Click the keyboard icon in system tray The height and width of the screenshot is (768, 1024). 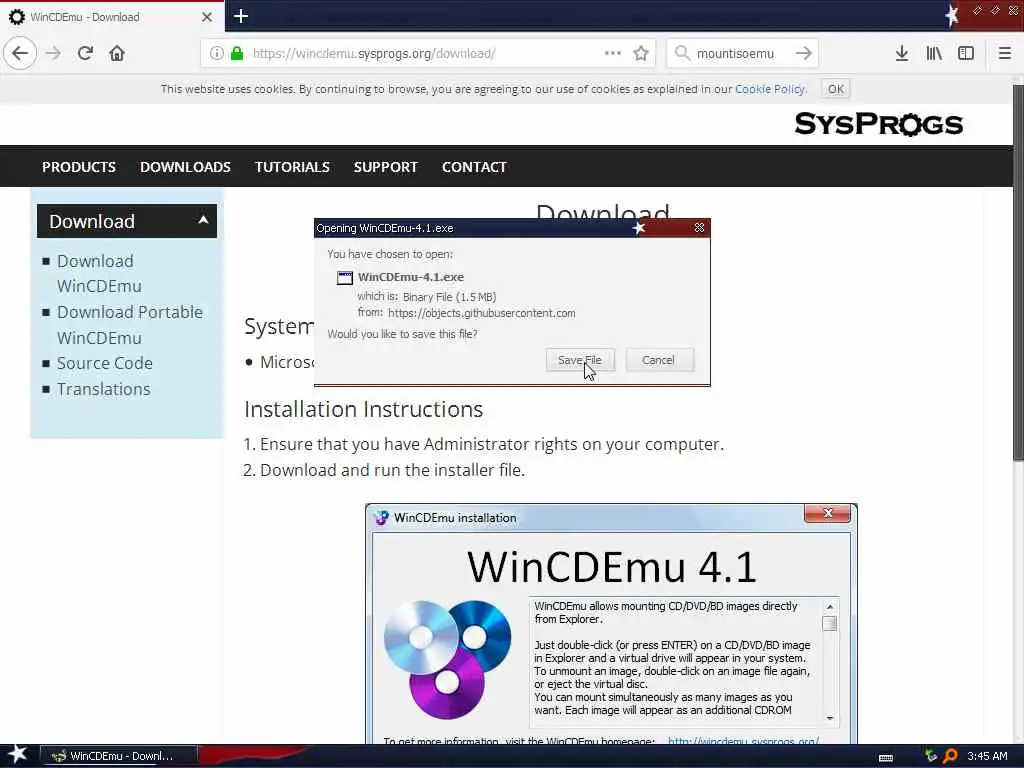click(886, 758)
